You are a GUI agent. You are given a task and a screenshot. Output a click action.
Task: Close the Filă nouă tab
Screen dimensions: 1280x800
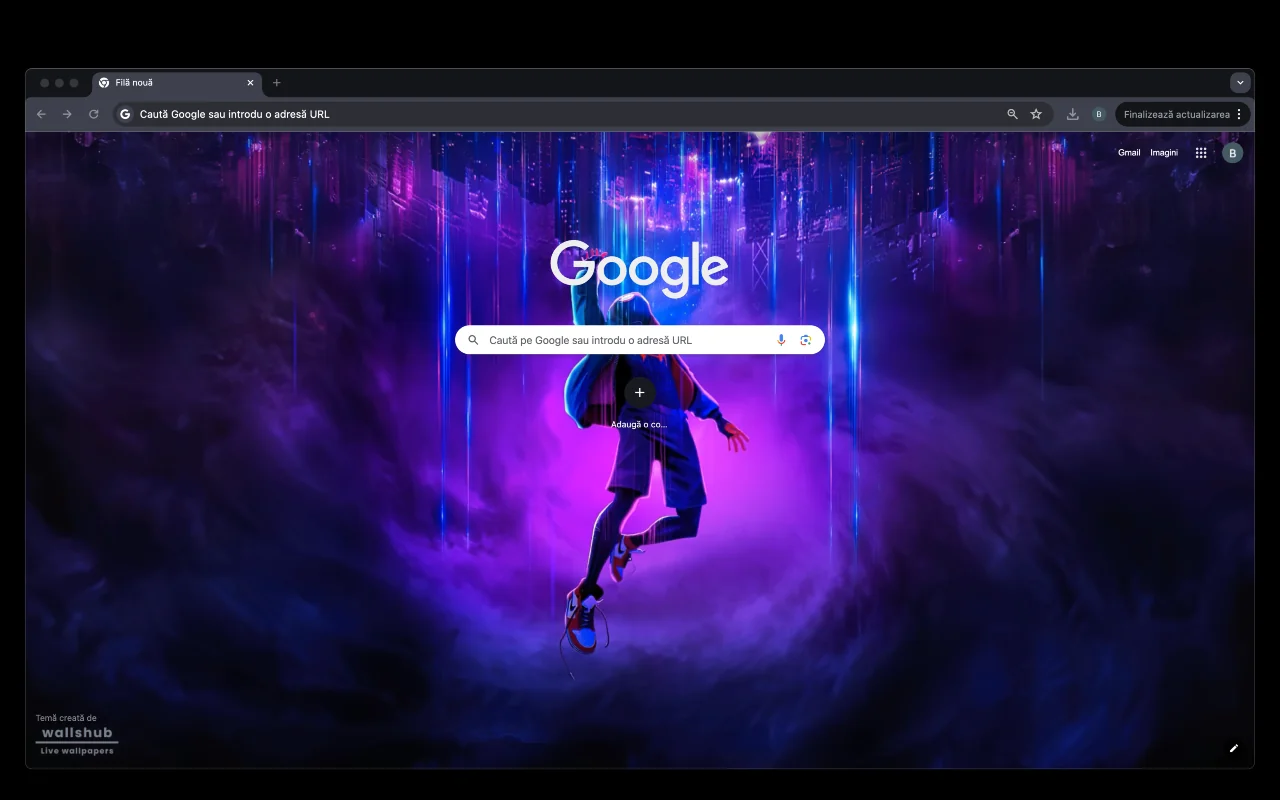pyautogui.click(x=250, y=83)
